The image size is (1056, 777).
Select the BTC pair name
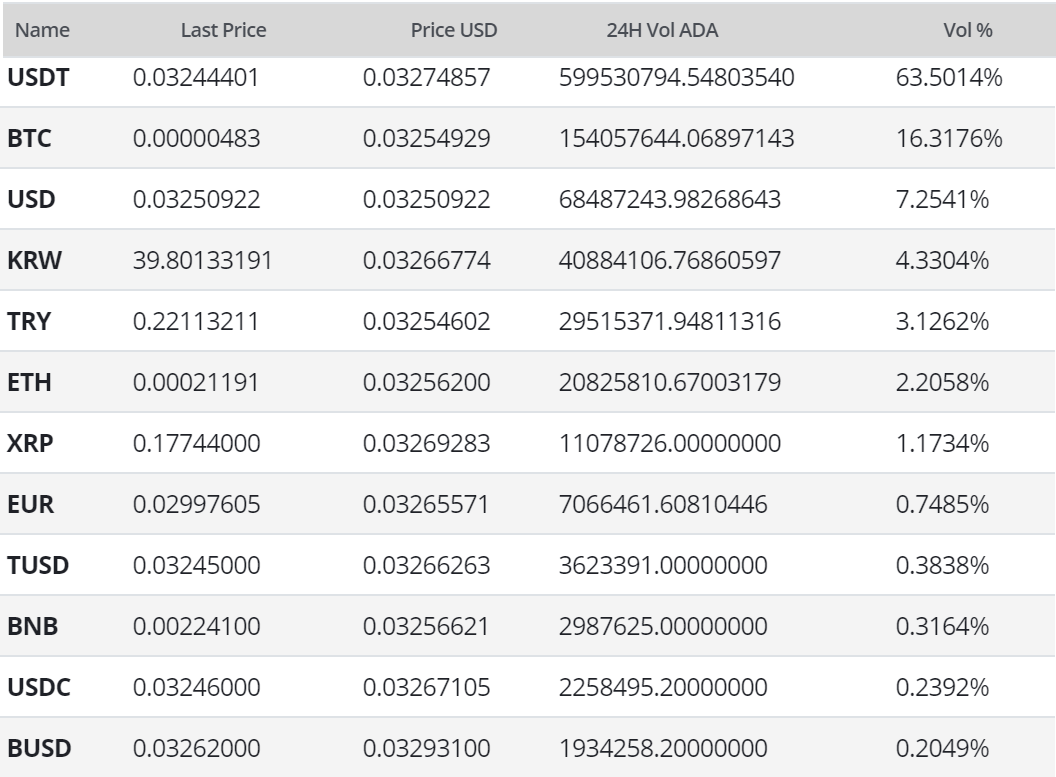pyautogui.click(x=30, y=138)
